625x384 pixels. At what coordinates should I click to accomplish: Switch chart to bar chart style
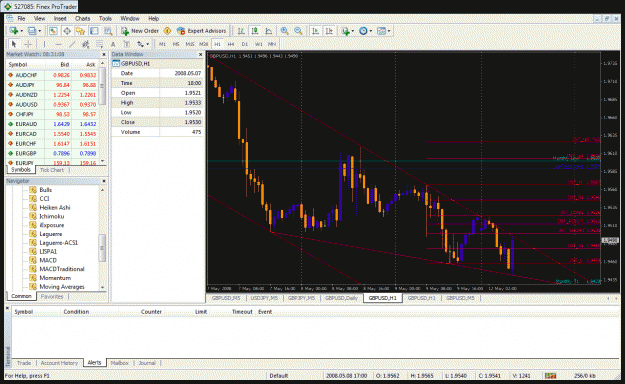(x=241, y=31)
